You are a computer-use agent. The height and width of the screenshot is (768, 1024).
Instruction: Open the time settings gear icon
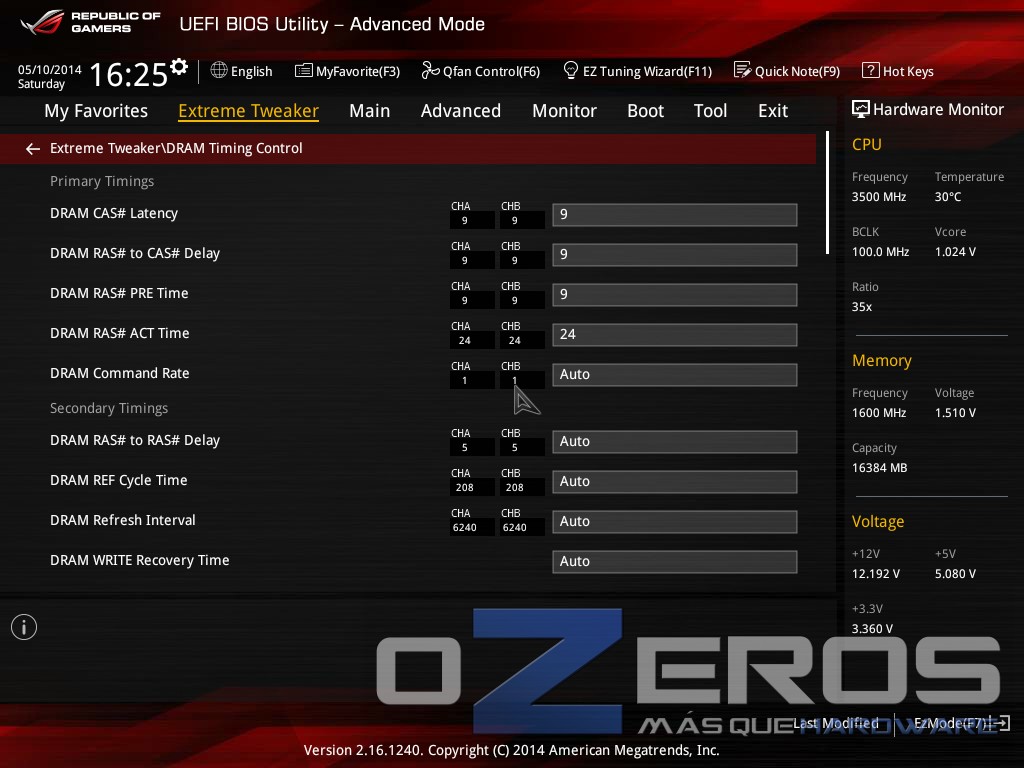click(x=179, y=66)
